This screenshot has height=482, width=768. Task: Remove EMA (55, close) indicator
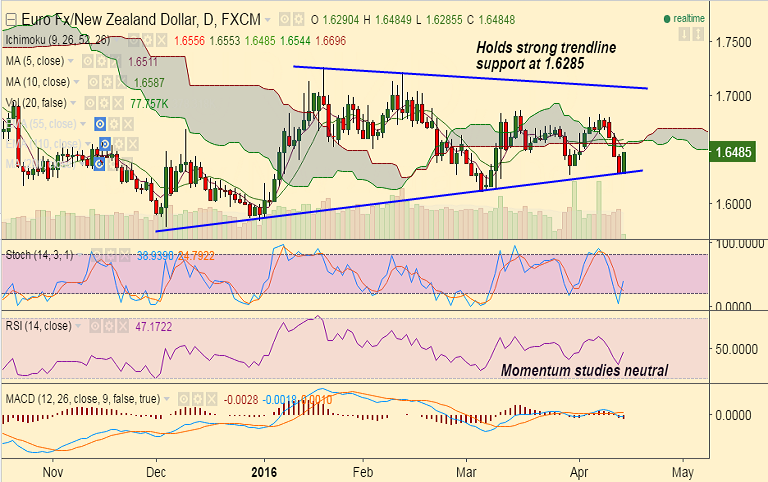point(127,124)
